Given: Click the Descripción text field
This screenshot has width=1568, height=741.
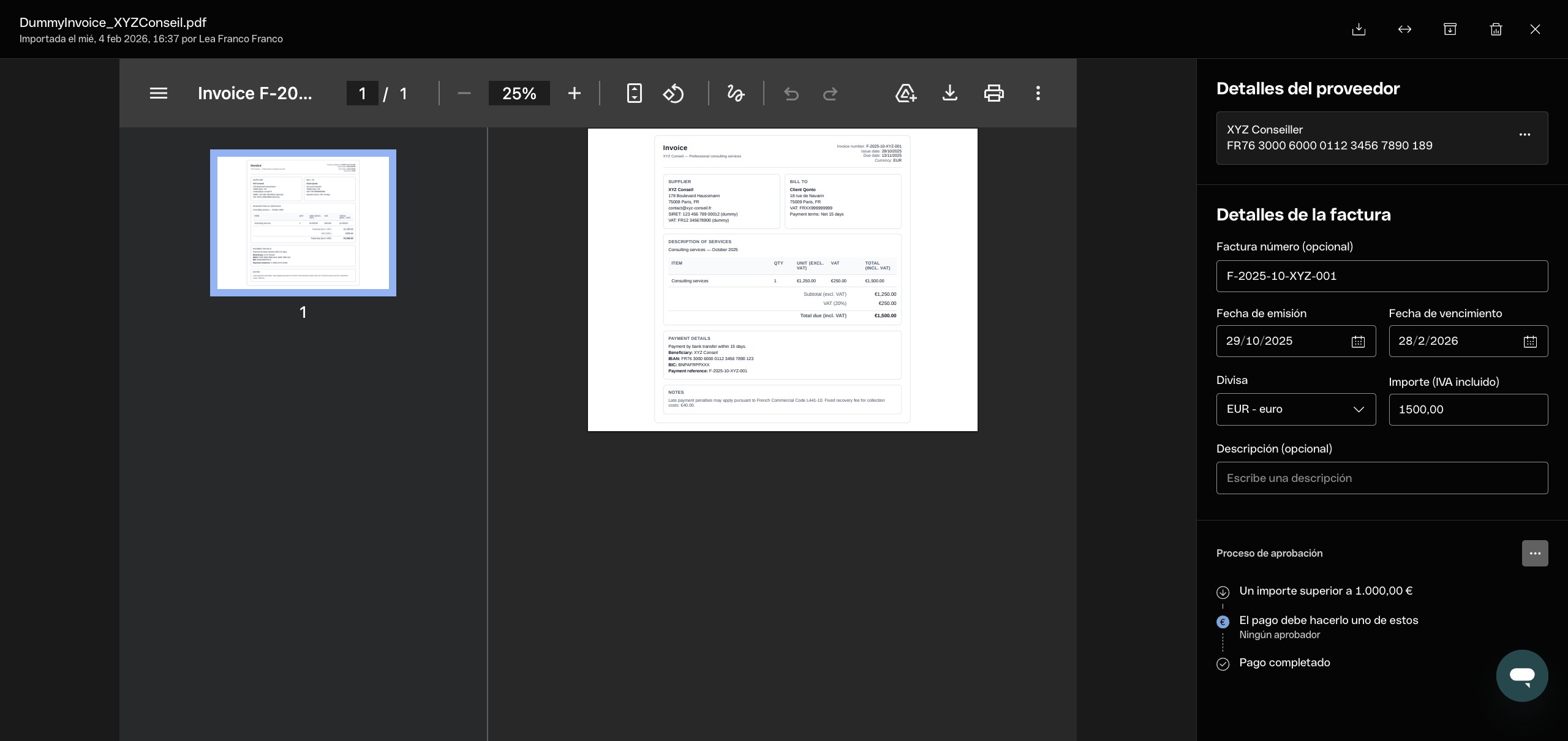Looking at the screenshot, I should (1382, 478).
